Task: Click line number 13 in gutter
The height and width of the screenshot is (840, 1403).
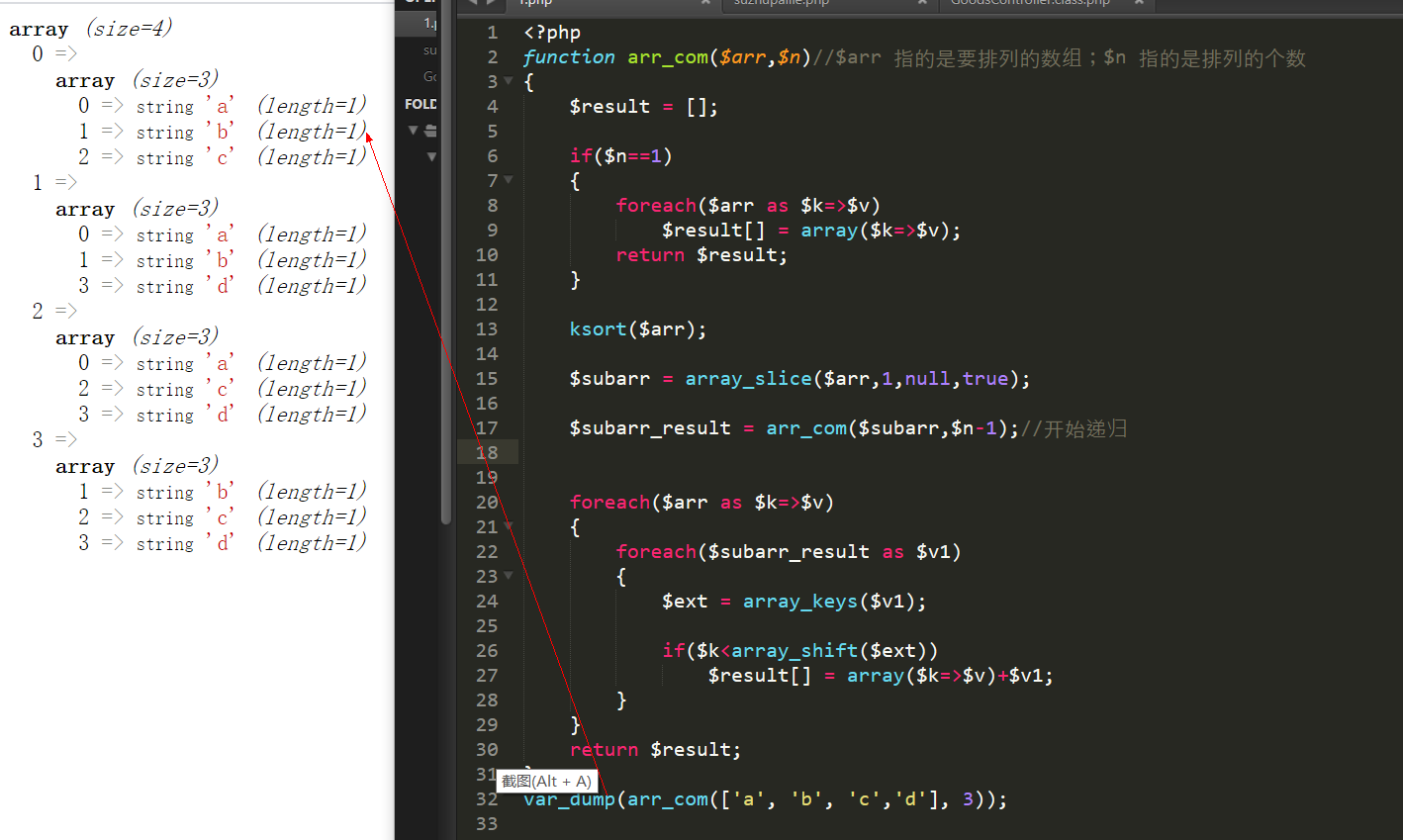Action: click(x=487, y=329)
